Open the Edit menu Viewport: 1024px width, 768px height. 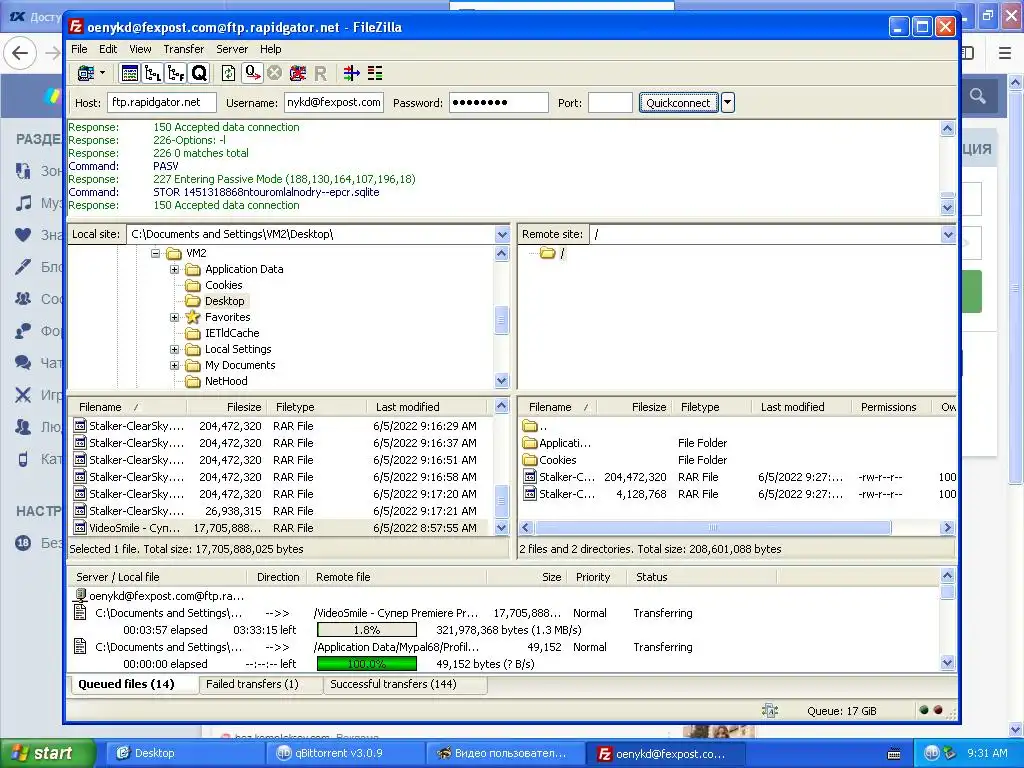tap(108, 49)
